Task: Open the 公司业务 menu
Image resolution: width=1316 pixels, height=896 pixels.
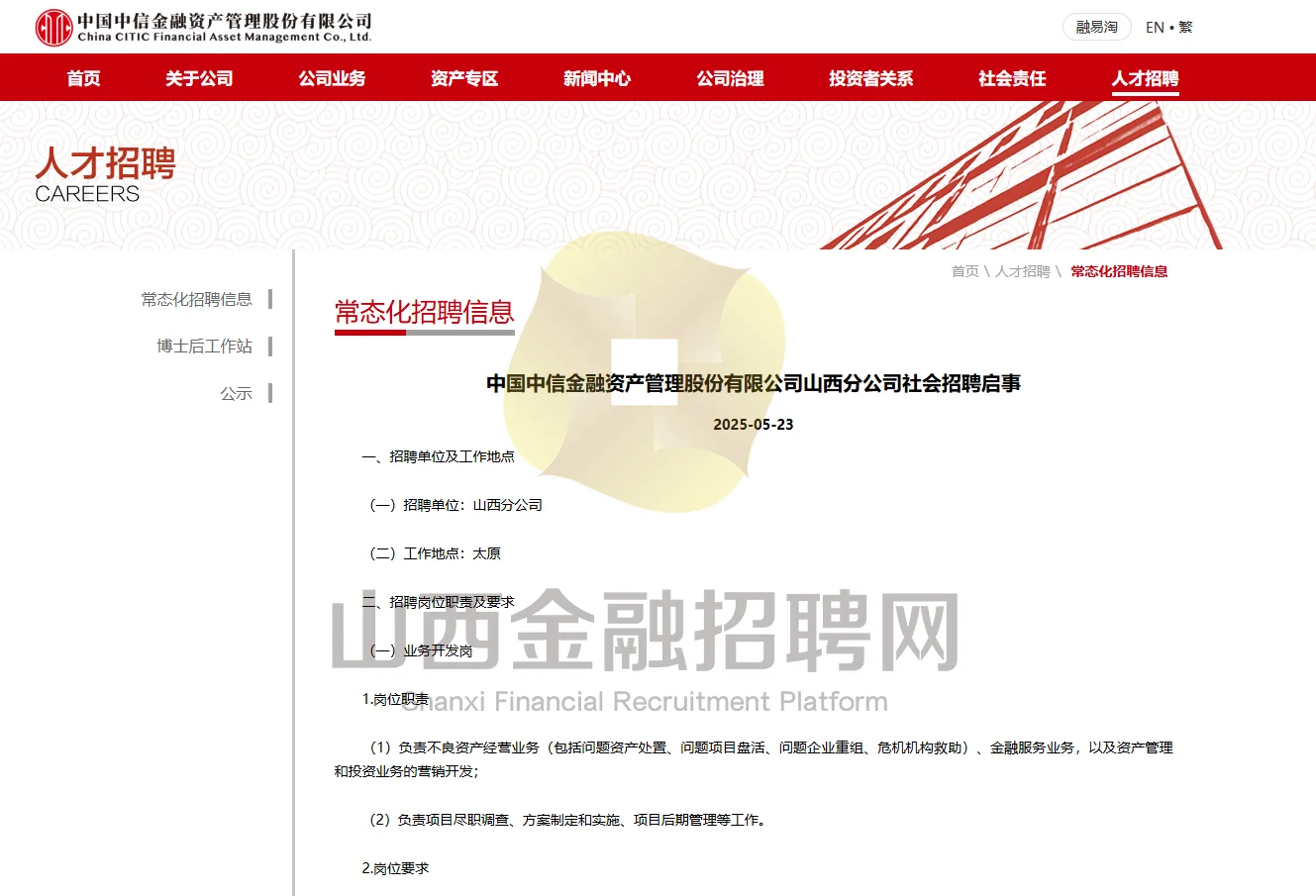Action: point(332,78)
